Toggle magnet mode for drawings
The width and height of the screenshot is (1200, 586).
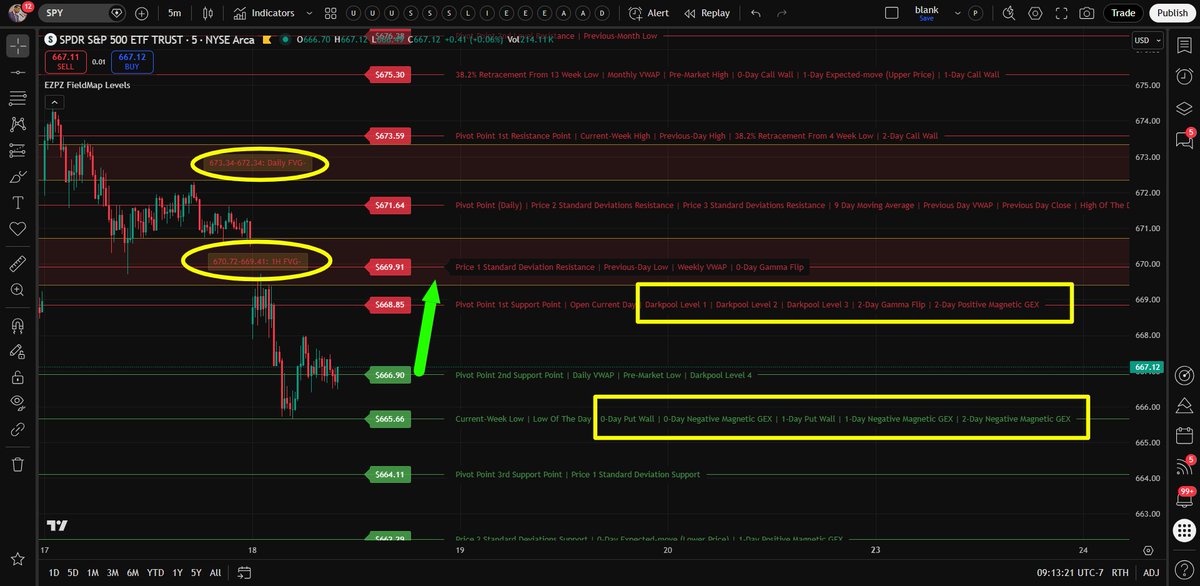coord(17,325)
